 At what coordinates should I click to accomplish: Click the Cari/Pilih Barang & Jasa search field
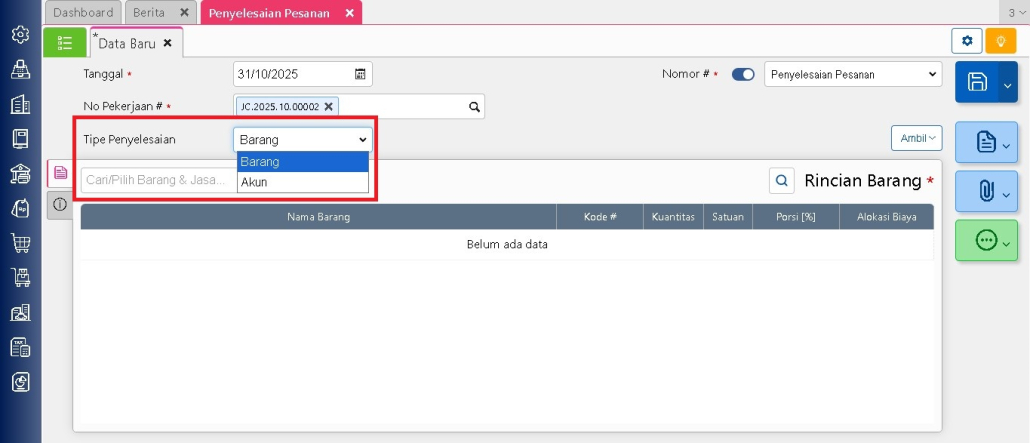click(157, 180)
